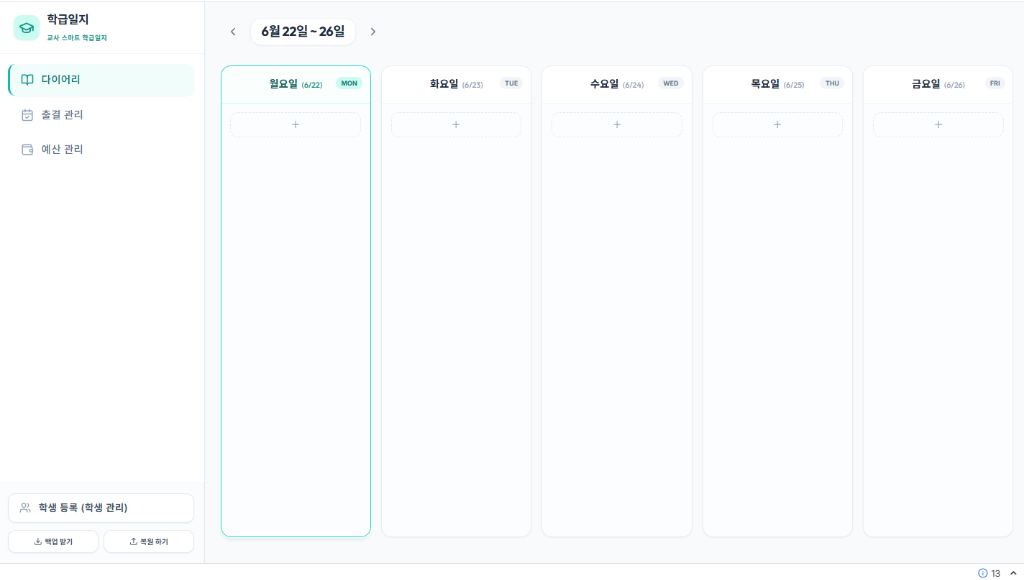Click the 학급일지 title text
1024x580 pixels.
(68, 20)
